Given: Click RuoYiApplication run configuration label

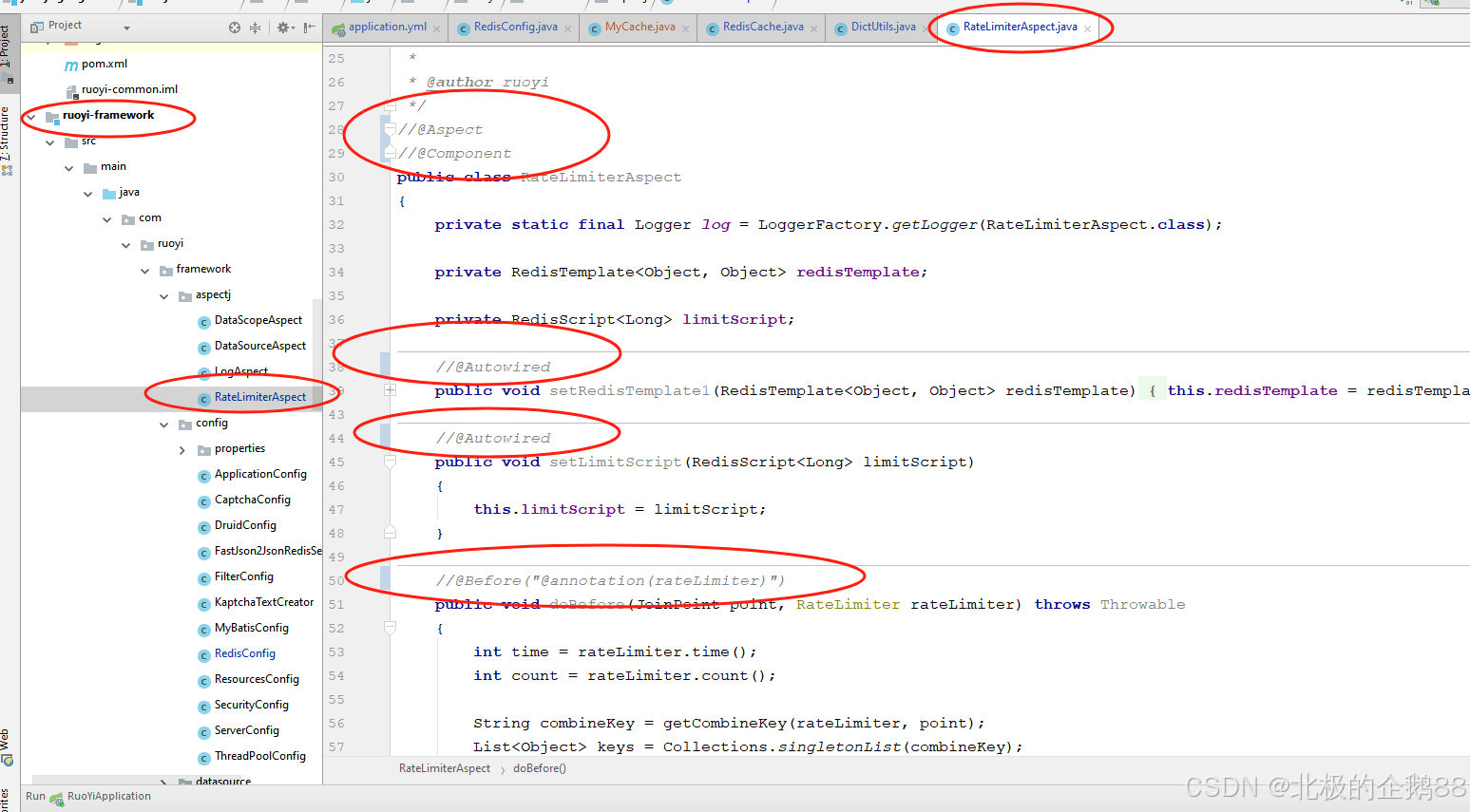Looking at the screenshot, I should 108,796.
